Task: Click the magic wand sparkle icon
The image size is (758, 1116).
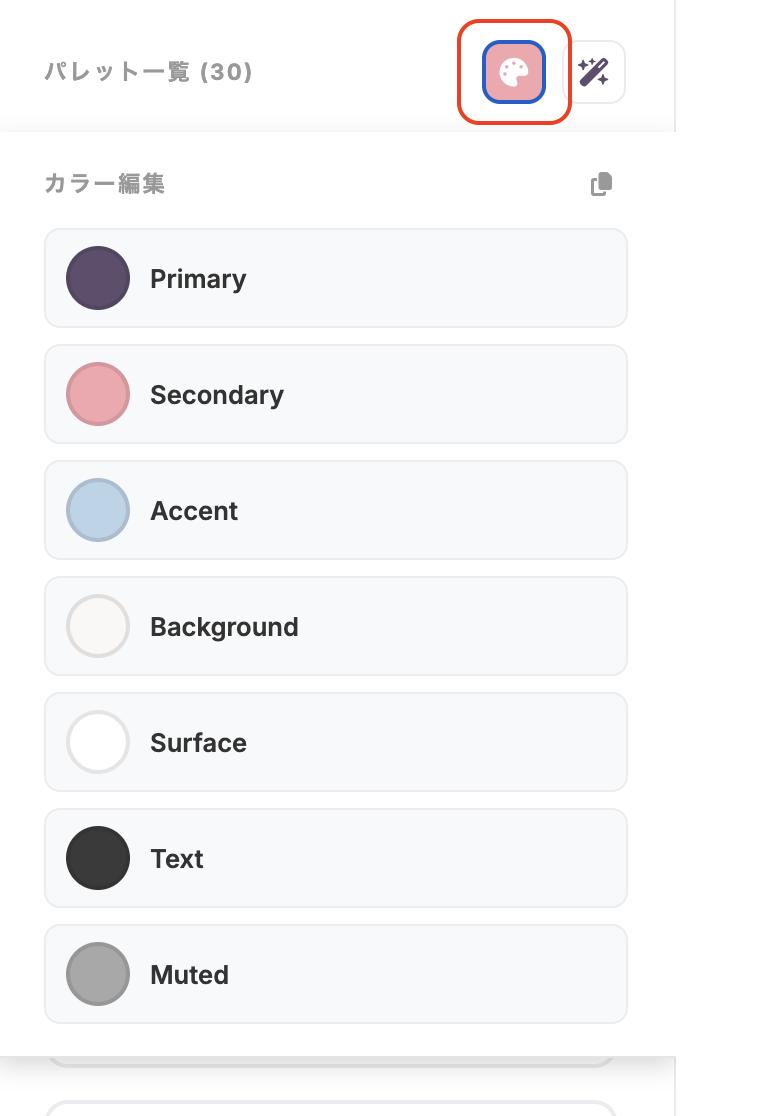Action: point(594,72)
